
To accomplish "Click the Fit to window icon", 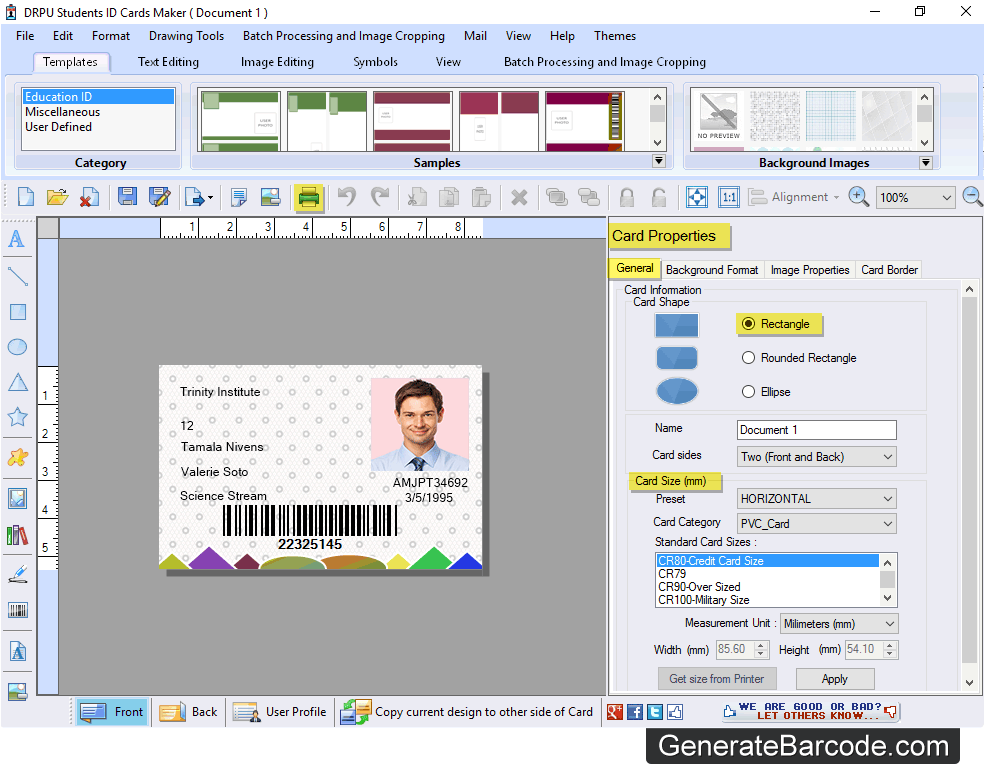I will tap(697, 197).
